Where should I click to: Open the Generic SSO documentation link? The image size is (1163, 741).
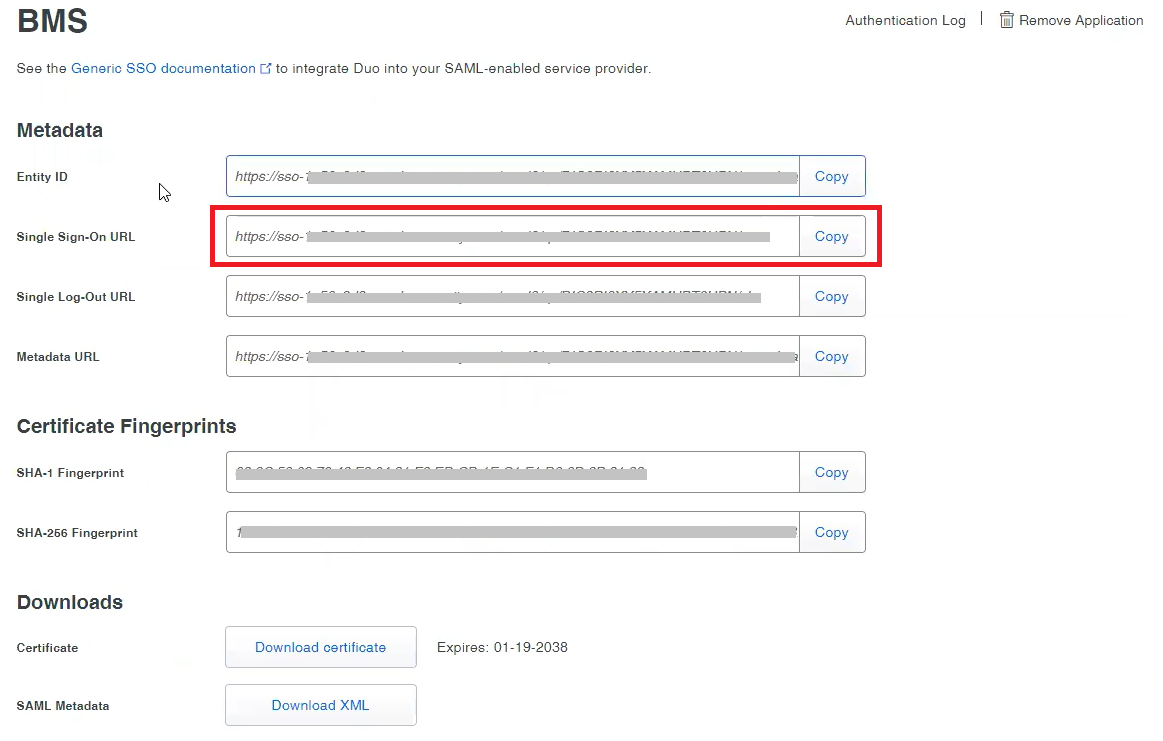click(x=163, y=69)
